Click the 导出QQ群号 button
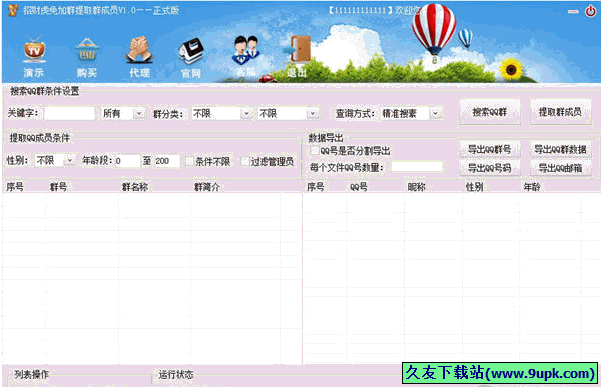Viewport: 601px width, 387px height. (489, 149)
